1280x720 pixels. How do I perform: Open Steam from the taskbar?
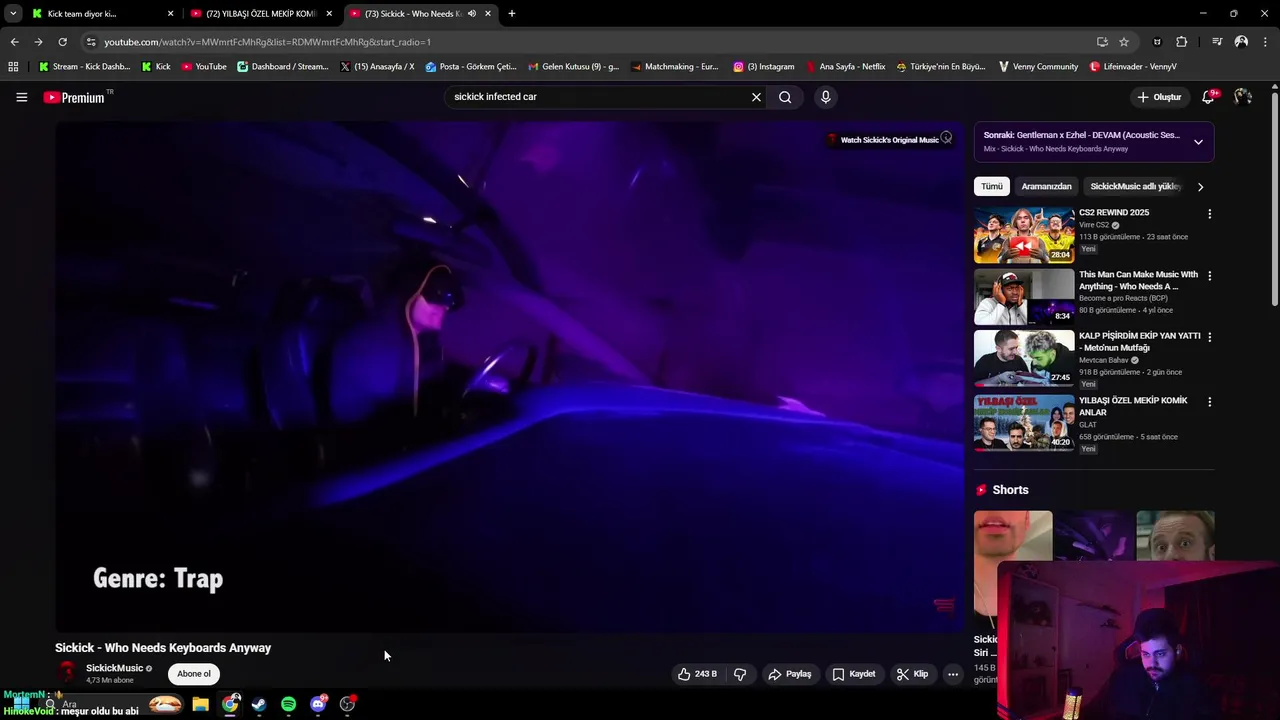click(x=259, y=704)
